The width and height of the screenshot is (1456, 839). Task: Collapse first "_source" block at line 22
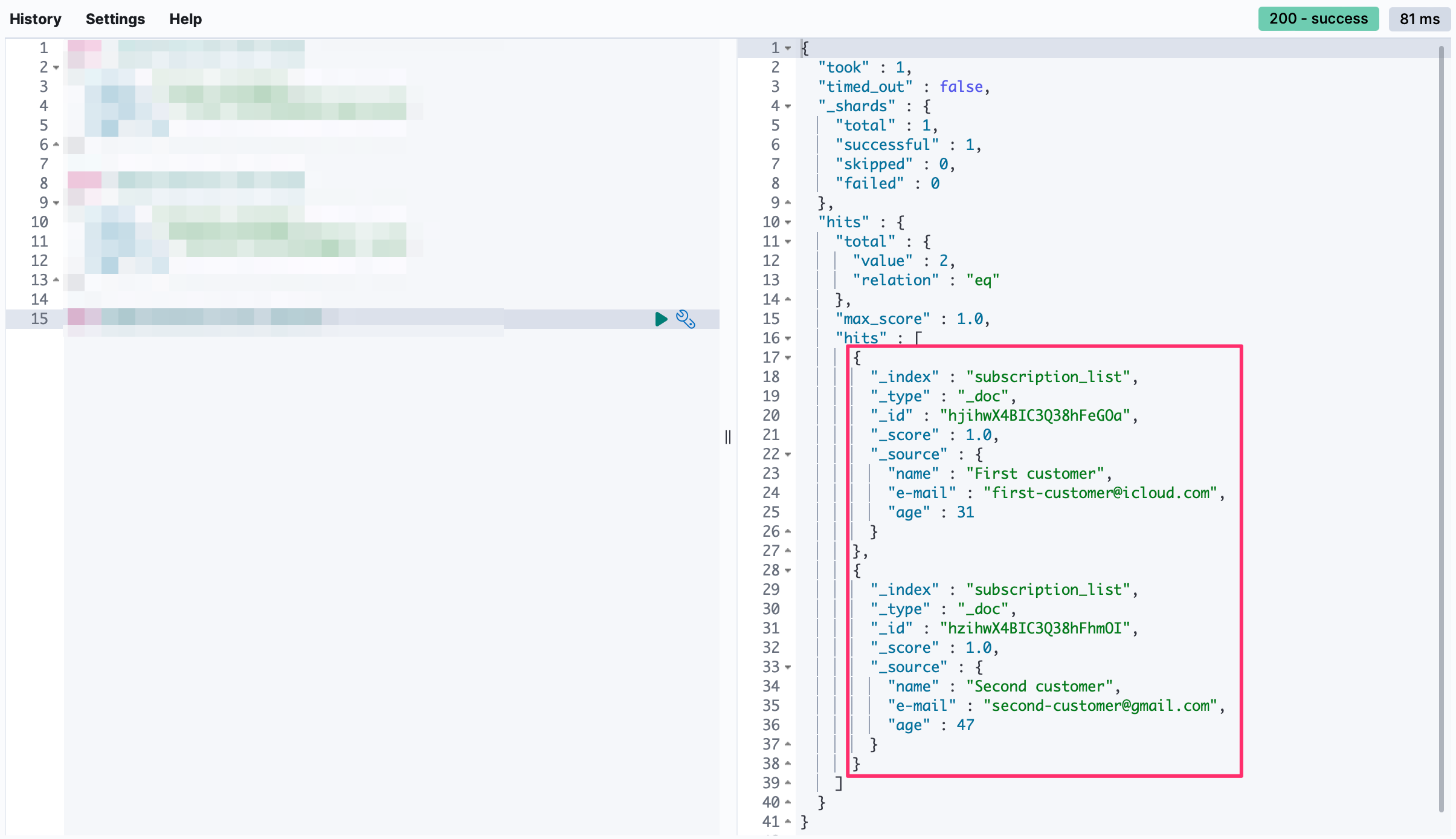point(788,455)
